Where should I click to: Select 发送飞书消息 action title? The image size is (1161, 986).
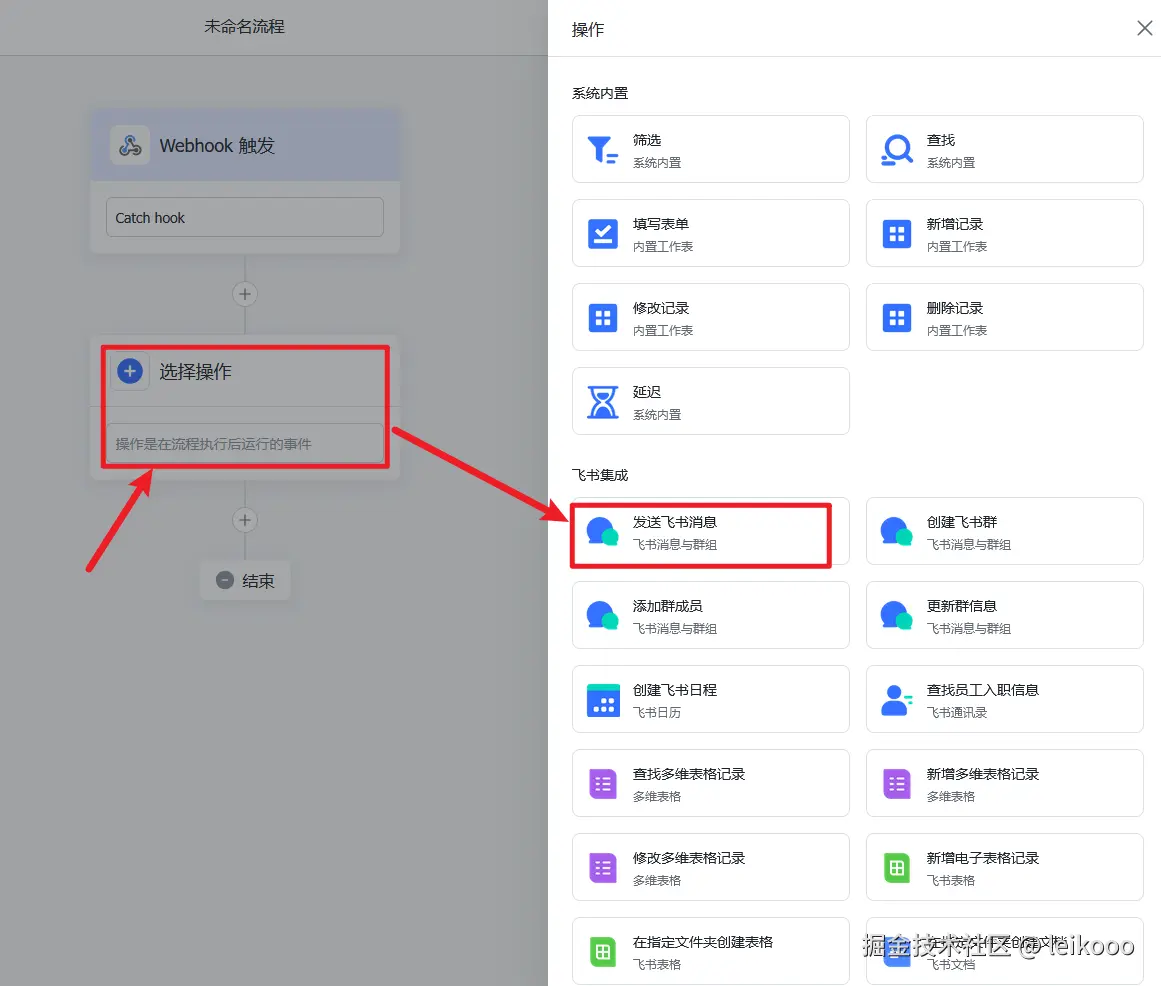tap(675, 522)
